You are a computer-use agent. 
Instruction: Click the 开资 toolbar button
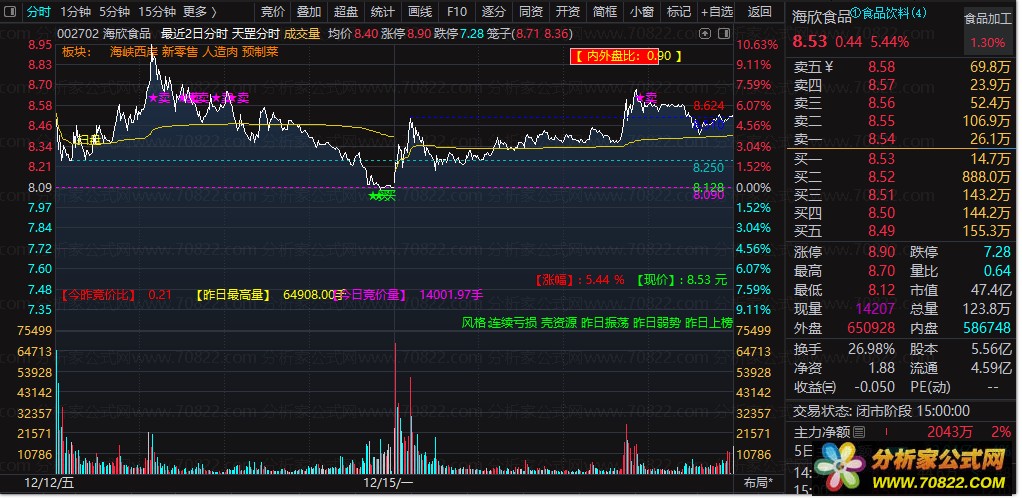568,12
